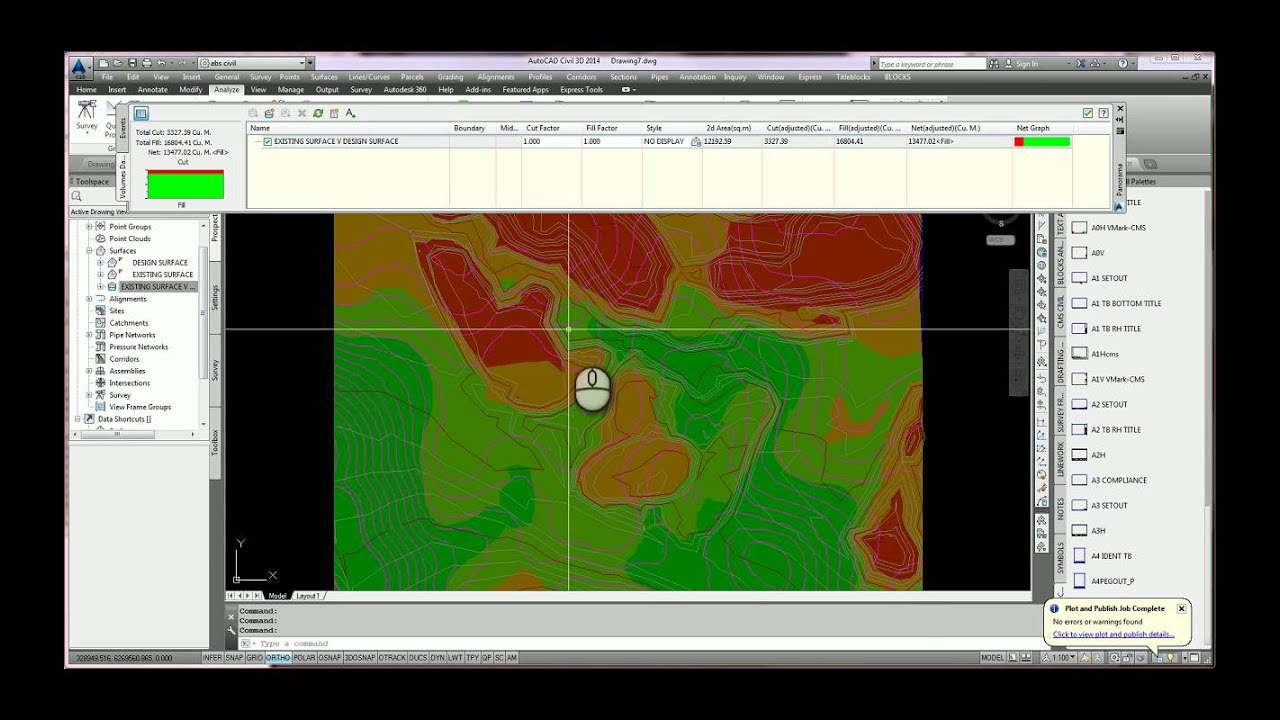1280x720 pixels.
Task: Expand the Alignments tree node
Action: 89,299
